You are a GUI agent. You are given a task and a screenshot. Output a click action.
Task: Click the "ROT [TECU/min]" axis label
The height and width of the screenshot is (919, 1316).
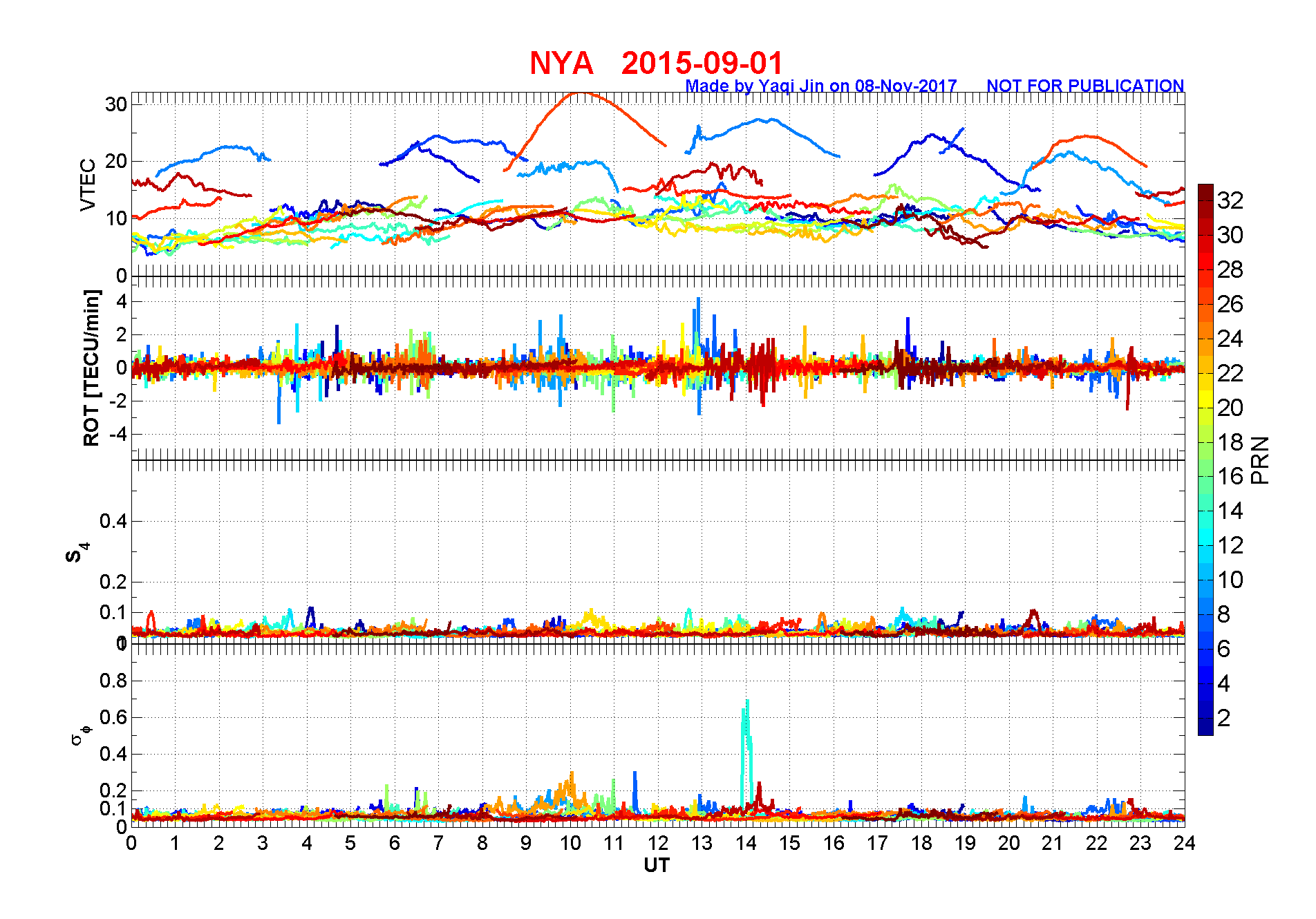(91, 368)
